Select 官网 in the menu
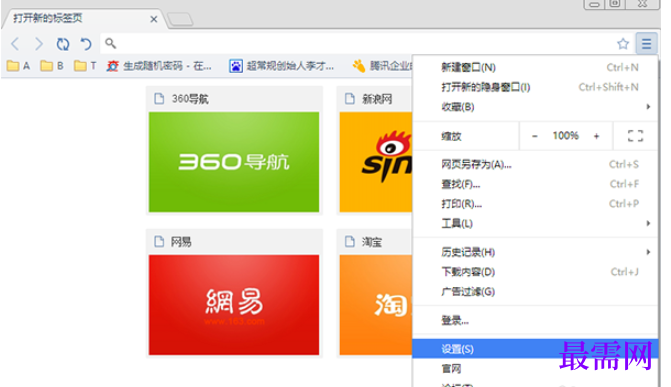 coord(535,369)
